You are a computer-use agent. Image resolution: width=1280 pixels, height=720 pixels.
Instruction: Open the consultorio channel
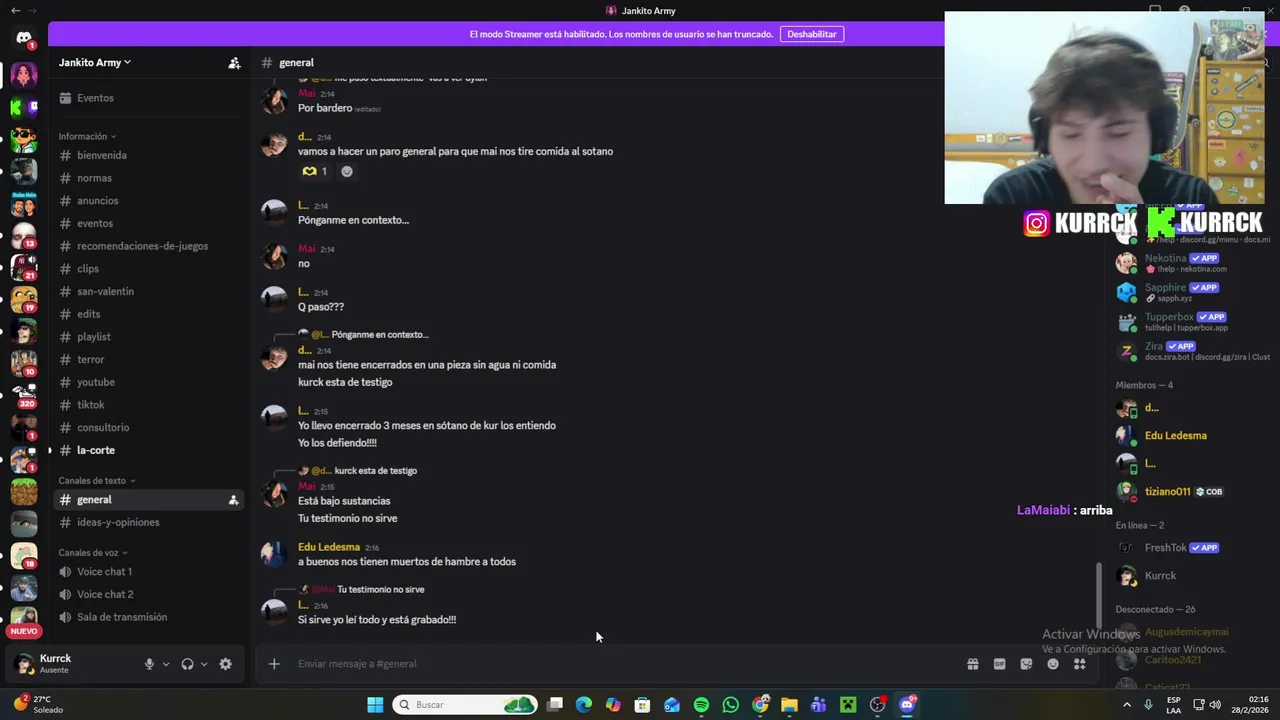pos(103,427)
